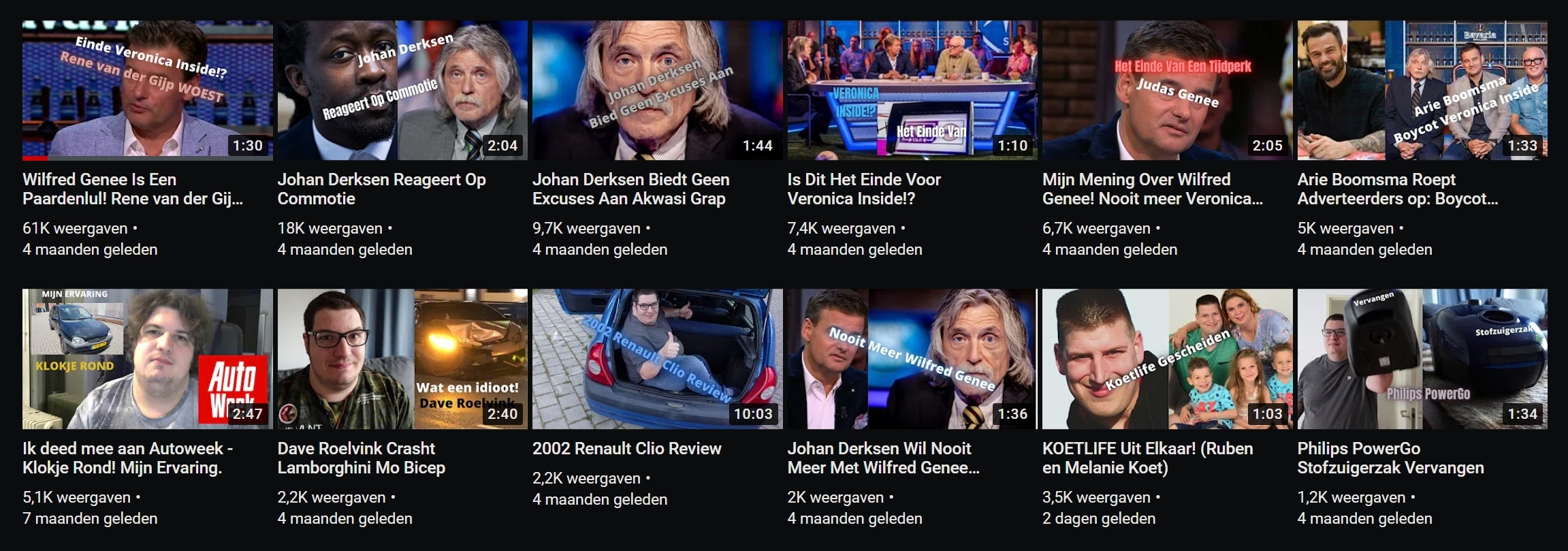
Task: Open the Arie Boomsma Boycot Veronica Inside thumbnail
Action: [x=1422, y=90]
